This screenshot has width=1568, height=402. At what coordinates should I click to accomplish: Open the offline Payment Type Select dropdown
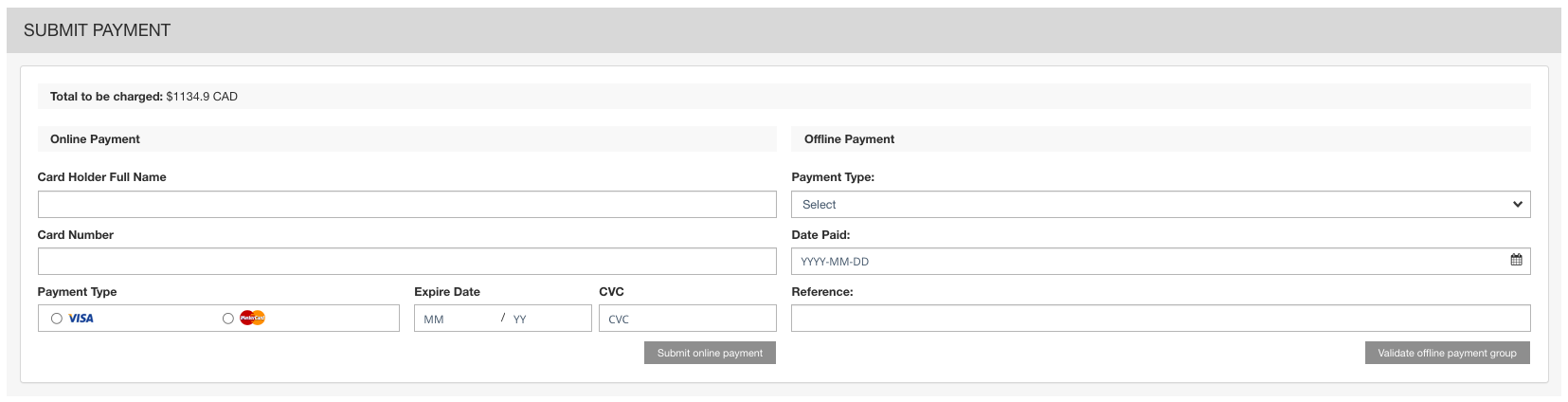(x=1160, y=205)
